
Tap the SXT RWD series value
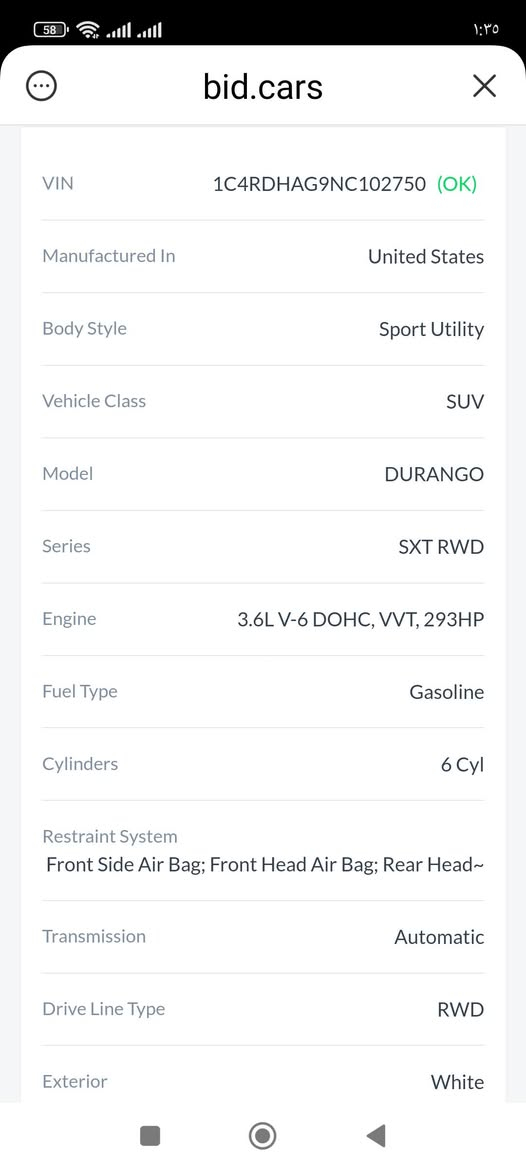click(441, 547)
